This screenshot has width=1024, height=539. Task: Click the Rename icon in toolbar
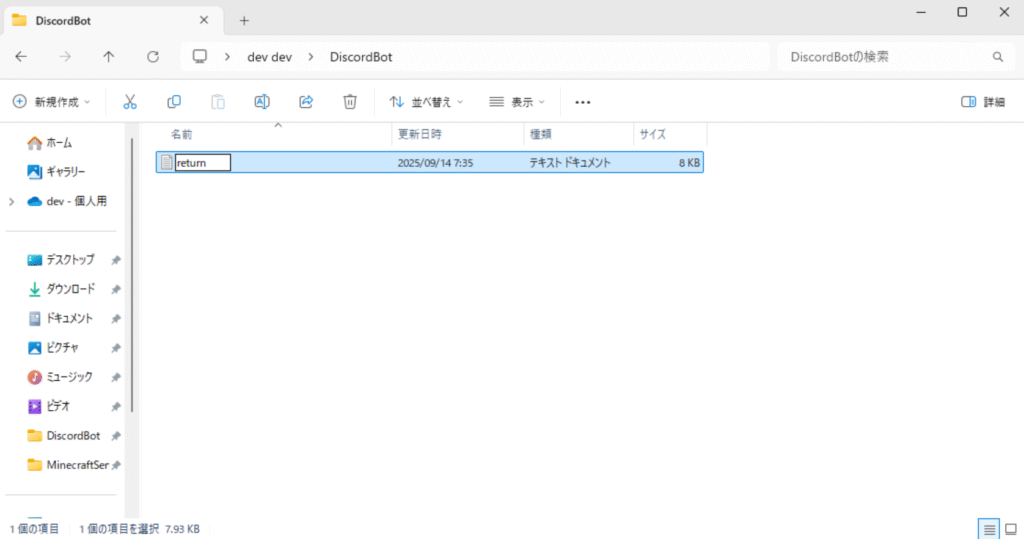tap(262, 102)
